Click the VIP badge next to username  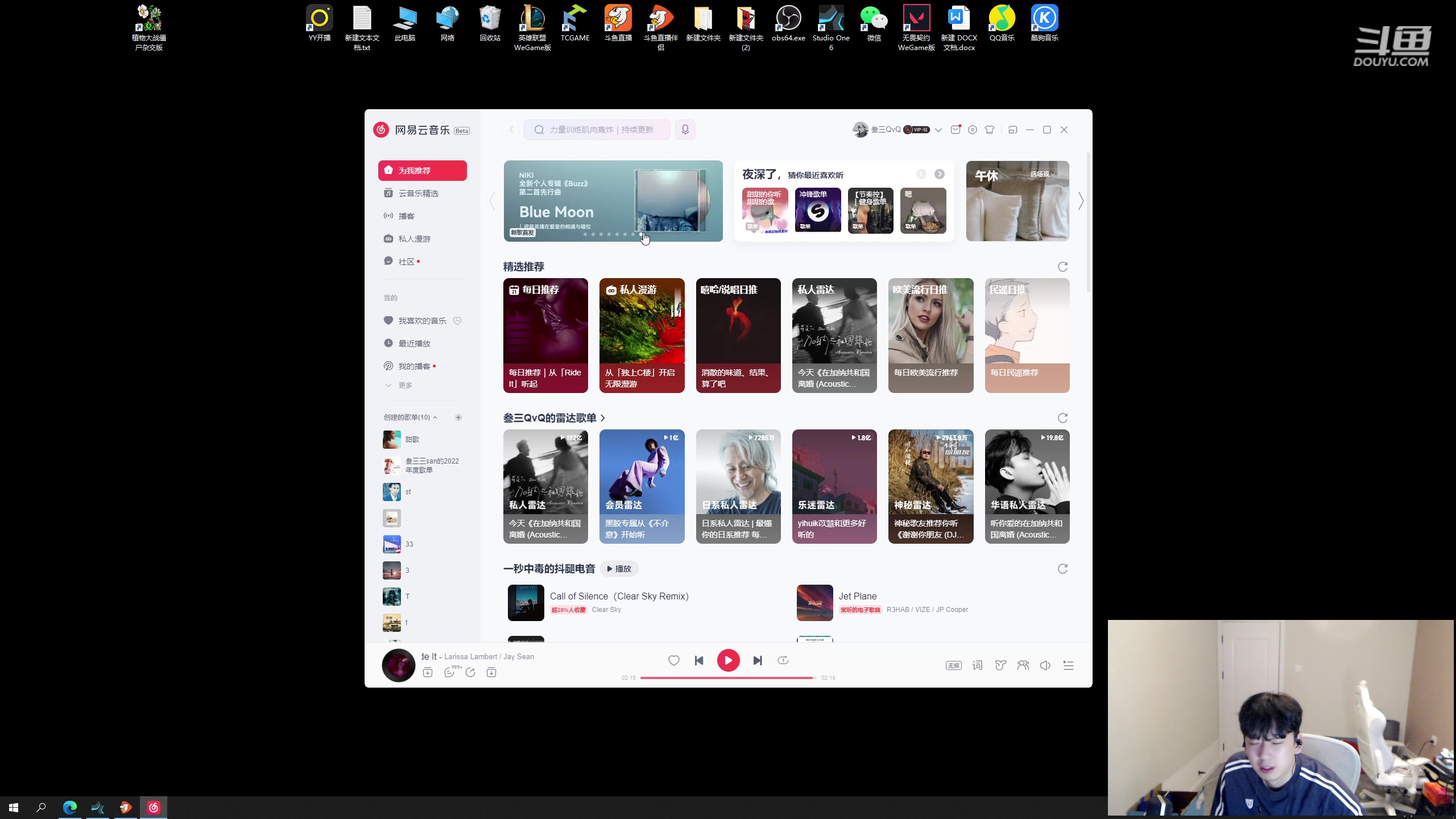point(917,130)
